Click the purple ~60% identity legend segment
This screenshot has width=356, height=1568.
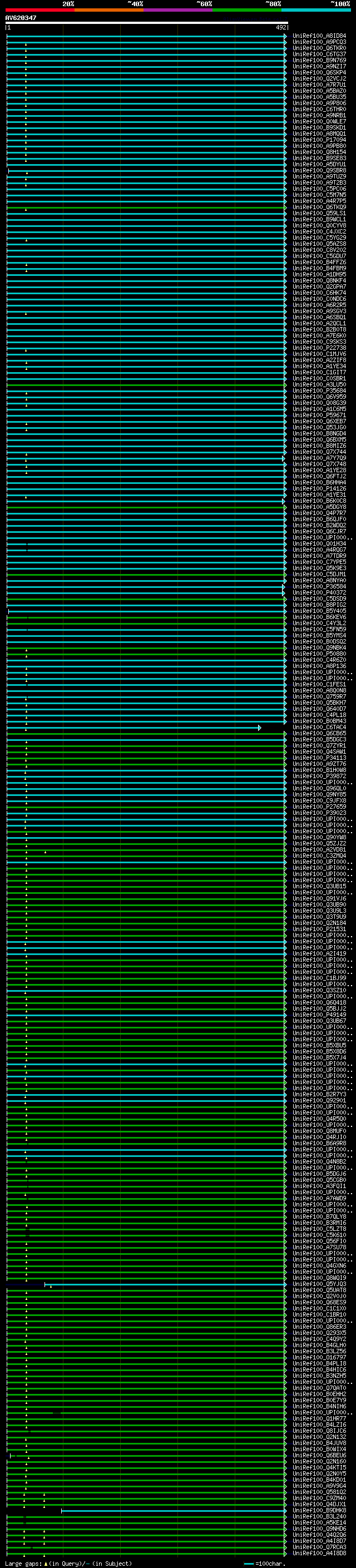pos(177,10)
